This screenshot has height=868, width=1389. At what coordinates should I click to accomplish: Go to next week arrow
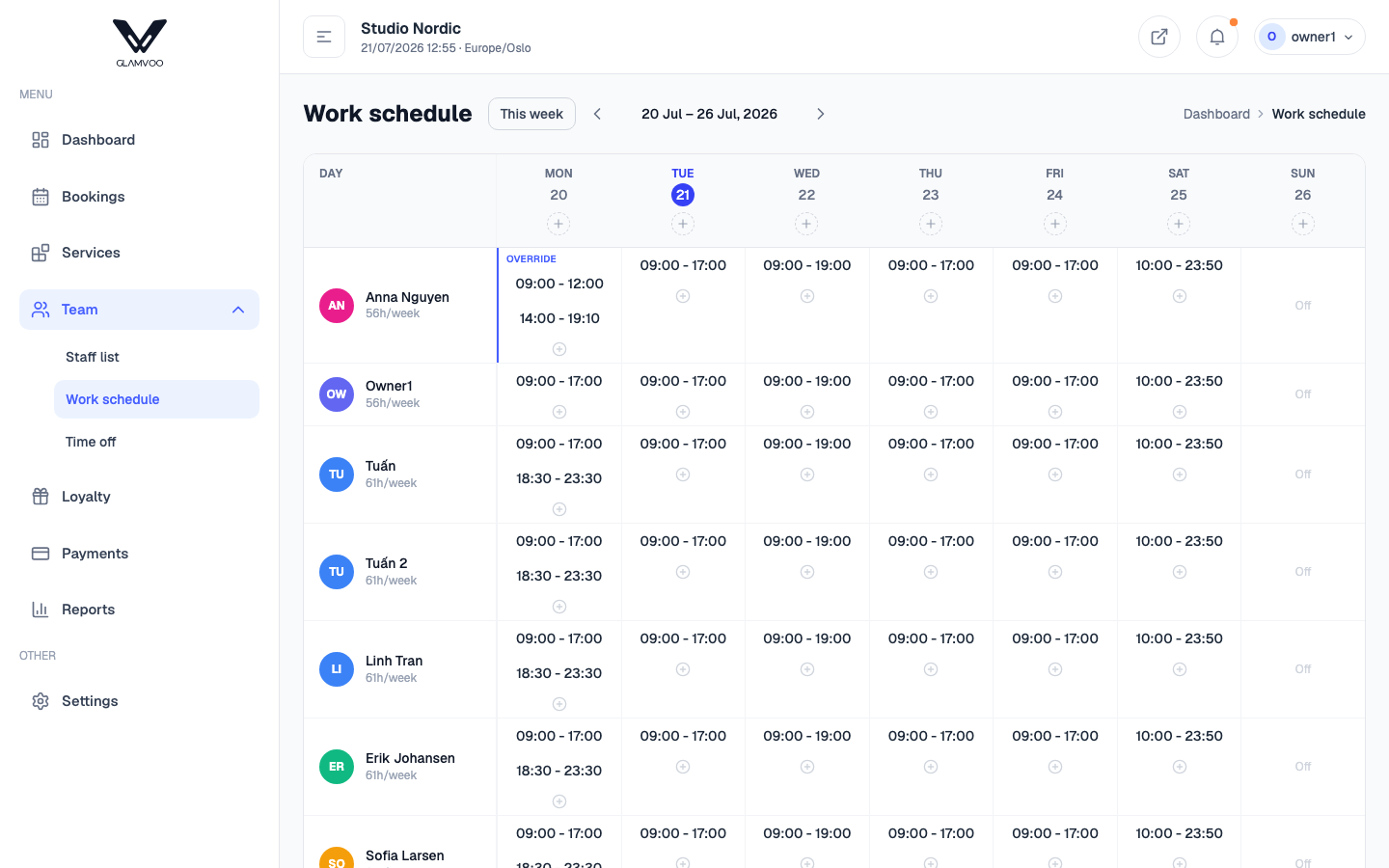(821, 114)
